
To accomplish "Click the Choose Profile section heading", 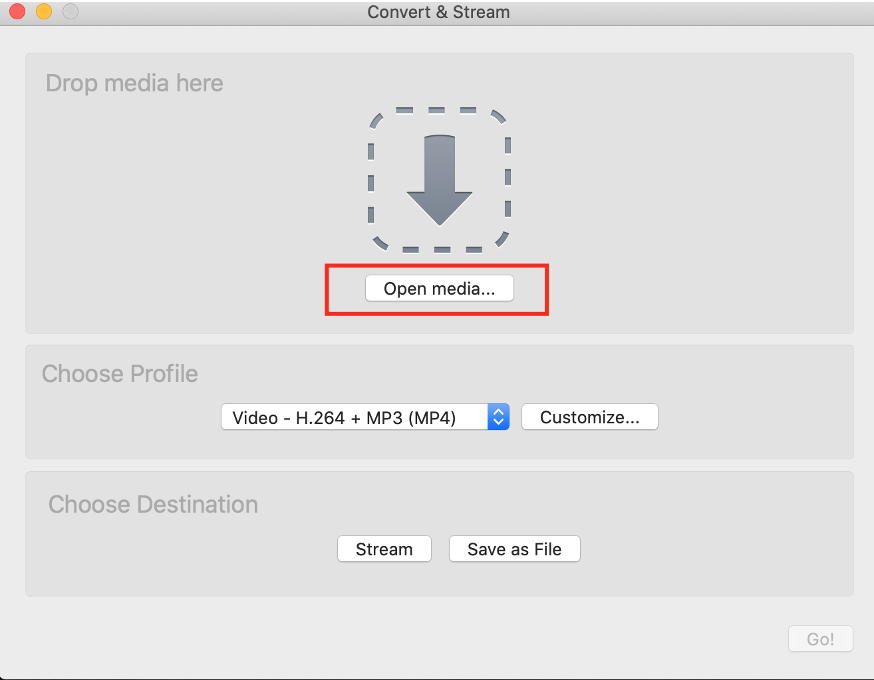I will (120, 374).
